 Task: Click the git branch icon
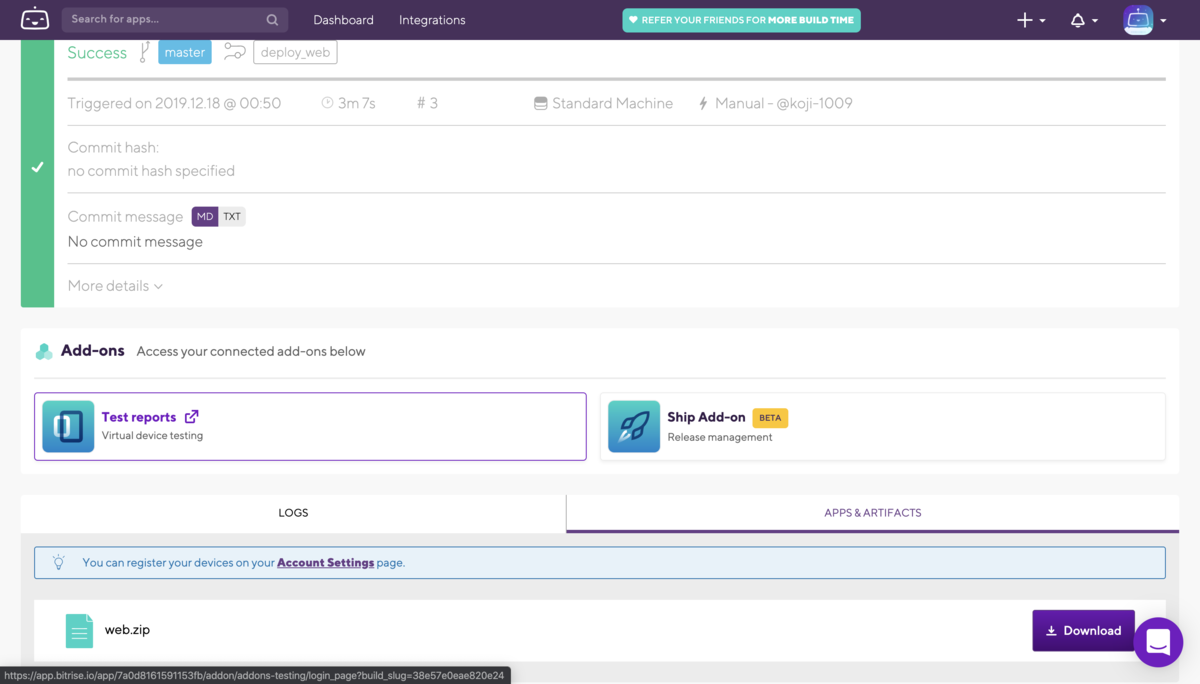144,52
